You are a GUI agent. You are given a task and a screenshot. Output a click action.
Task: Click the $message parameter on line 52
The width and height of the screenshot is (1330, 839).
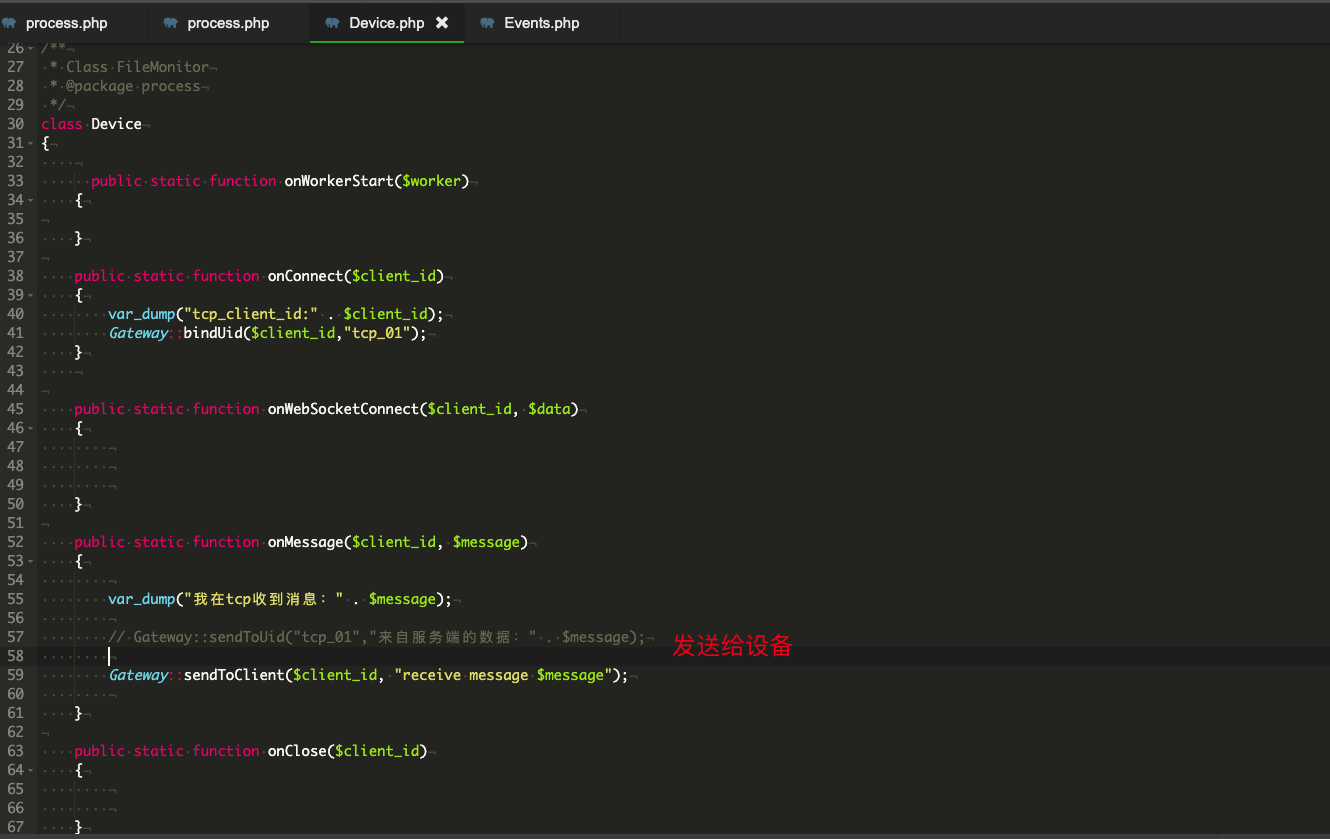pos(486,542)
